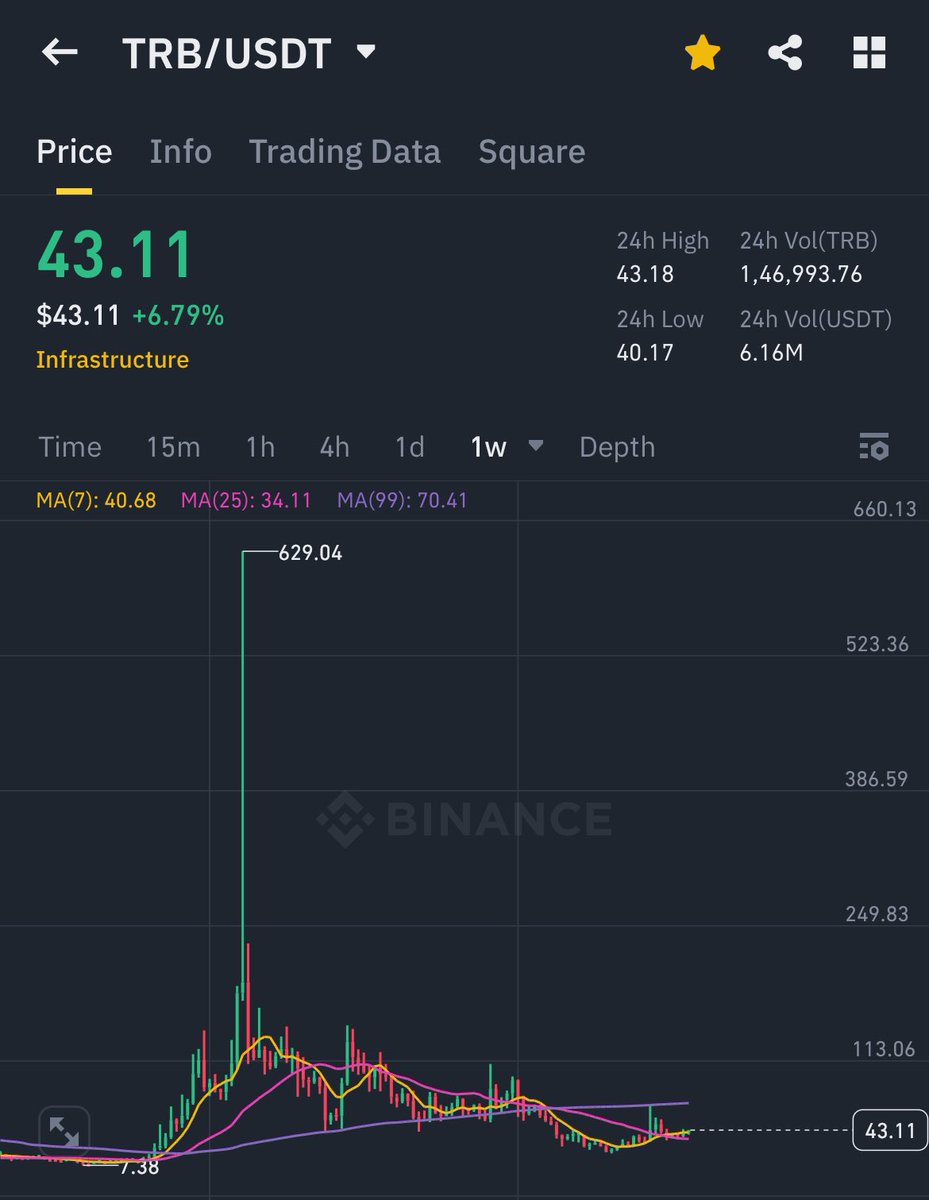929x1200 pixels.
Task: Switch to the Info tab
Action: [x=181, y=152]
